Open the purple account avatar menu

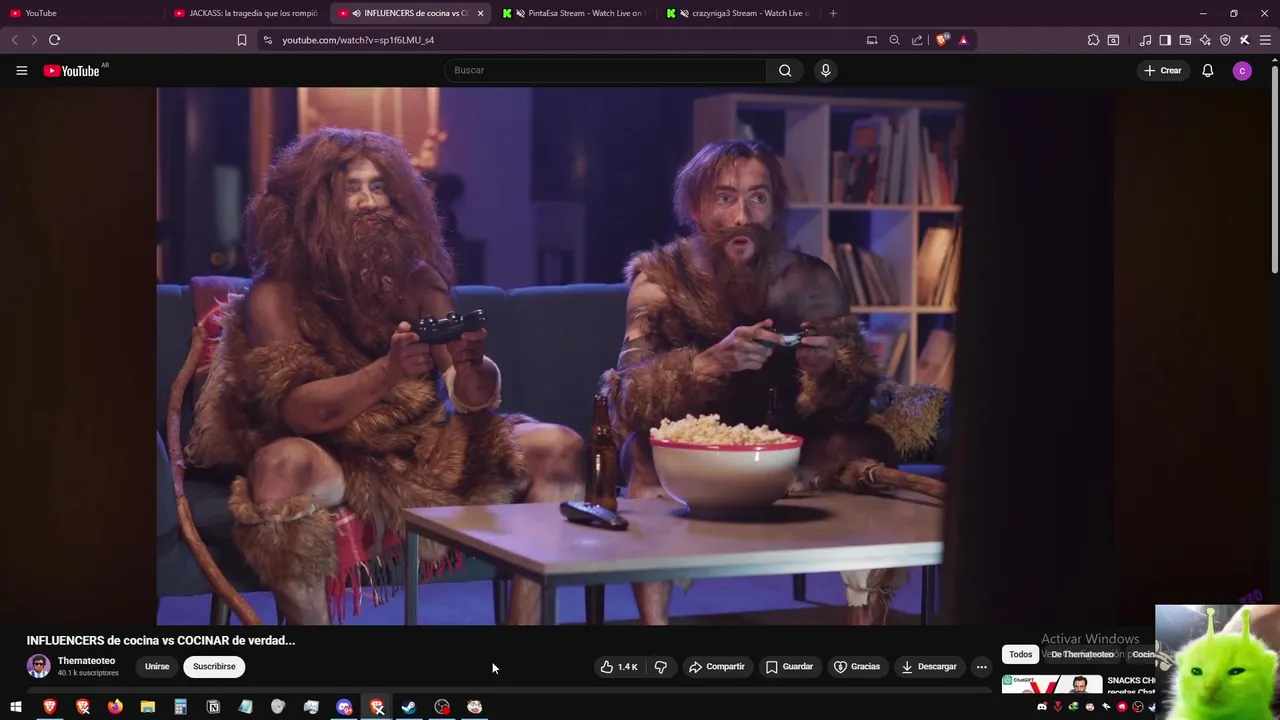pyautogui.click(x=1242, y=71)
